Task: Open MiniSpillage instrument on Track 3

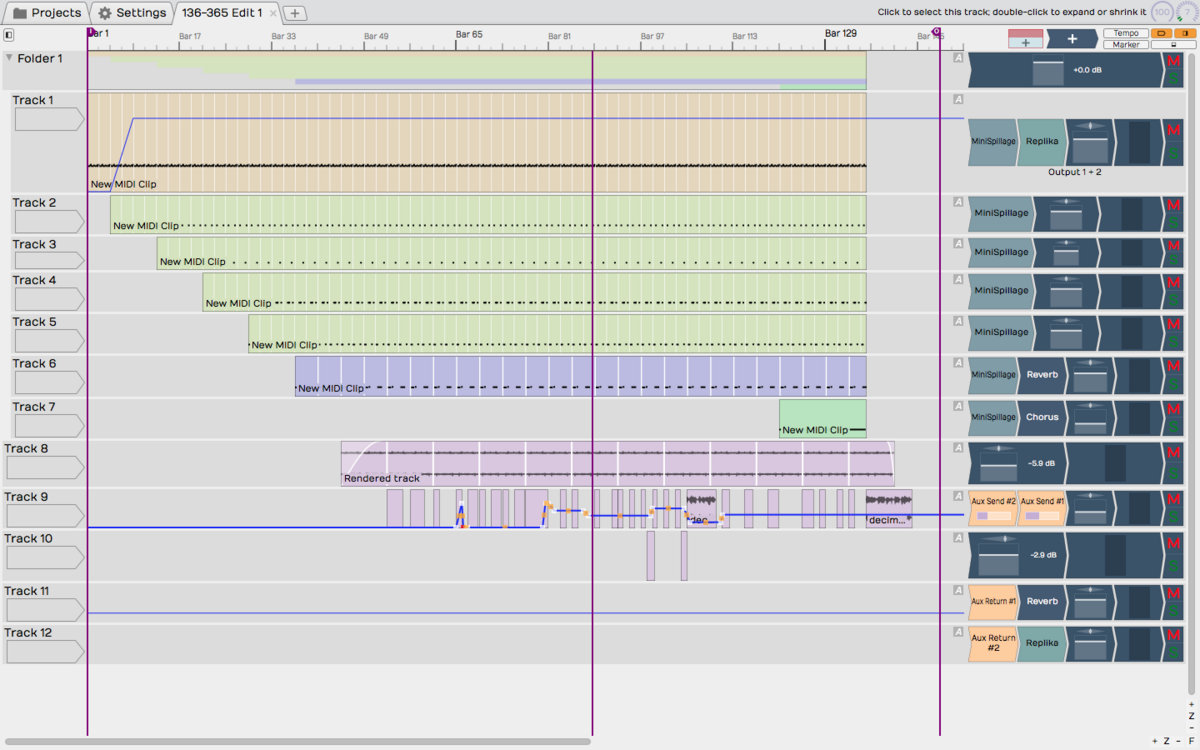Action: point(1000,252)
